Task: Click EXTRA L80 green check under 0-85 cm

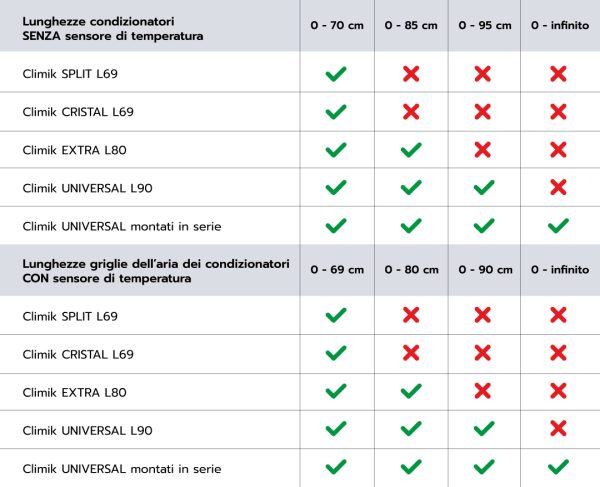Action: click(x=410, y=150)
